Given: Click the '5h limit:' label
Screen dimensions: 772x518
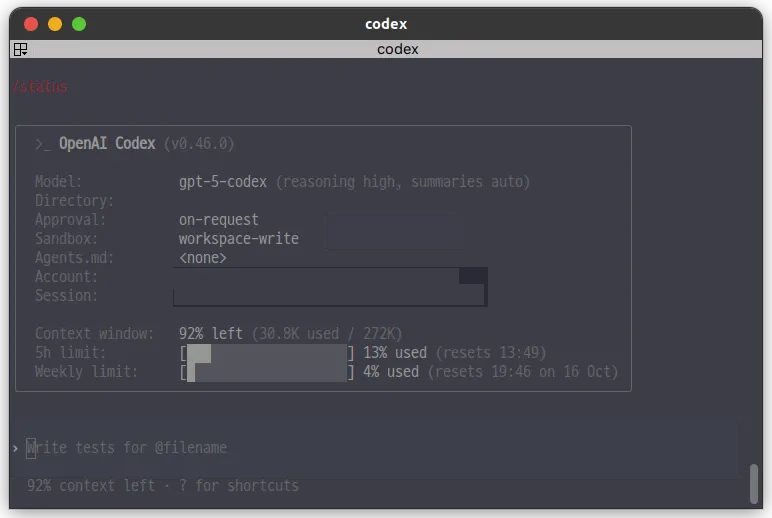Looking at the screenshot, I should pyautogui.click(x=70, y=353).
